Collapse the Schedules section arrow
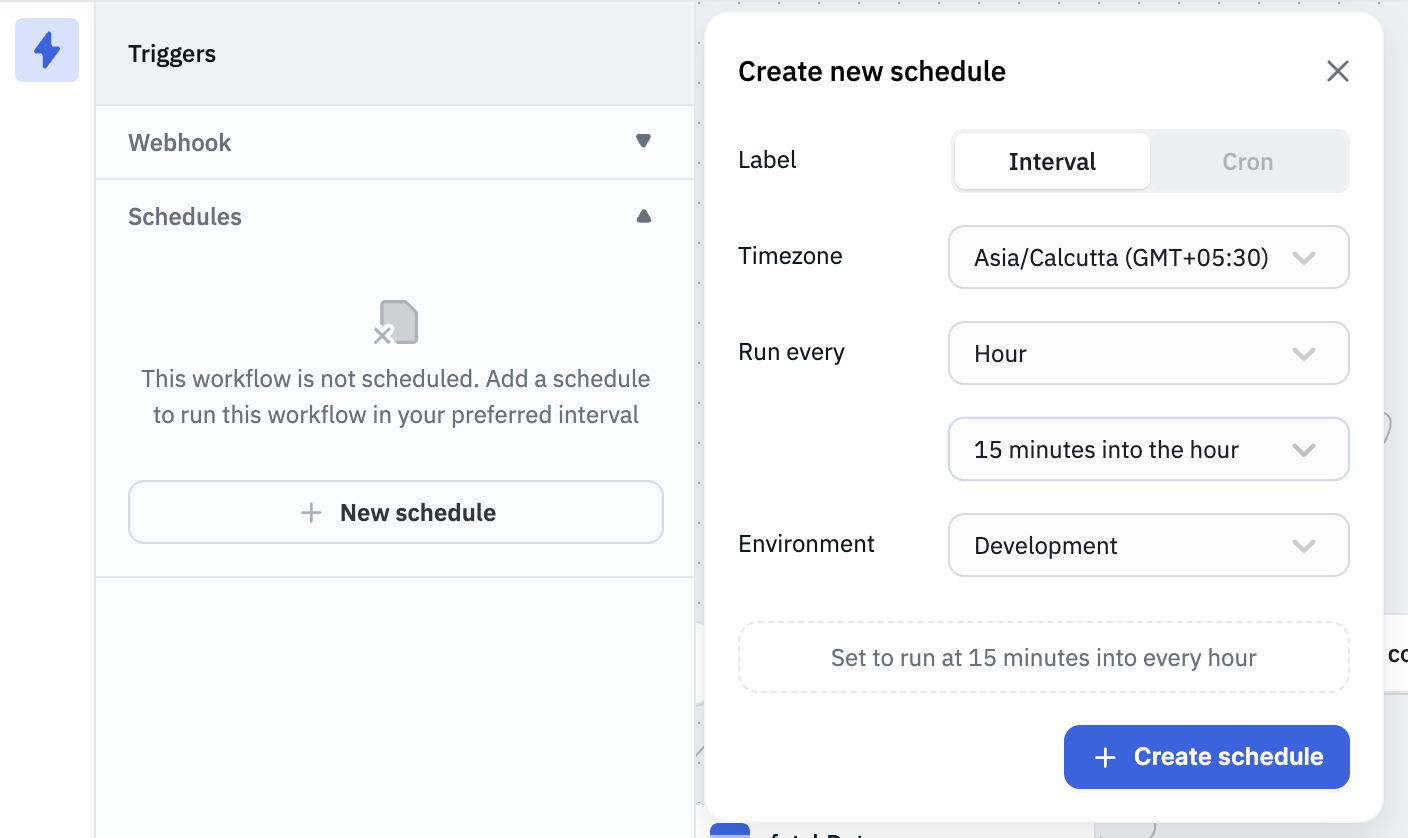This screenshot has height=838, width=1408. [643, 216]
